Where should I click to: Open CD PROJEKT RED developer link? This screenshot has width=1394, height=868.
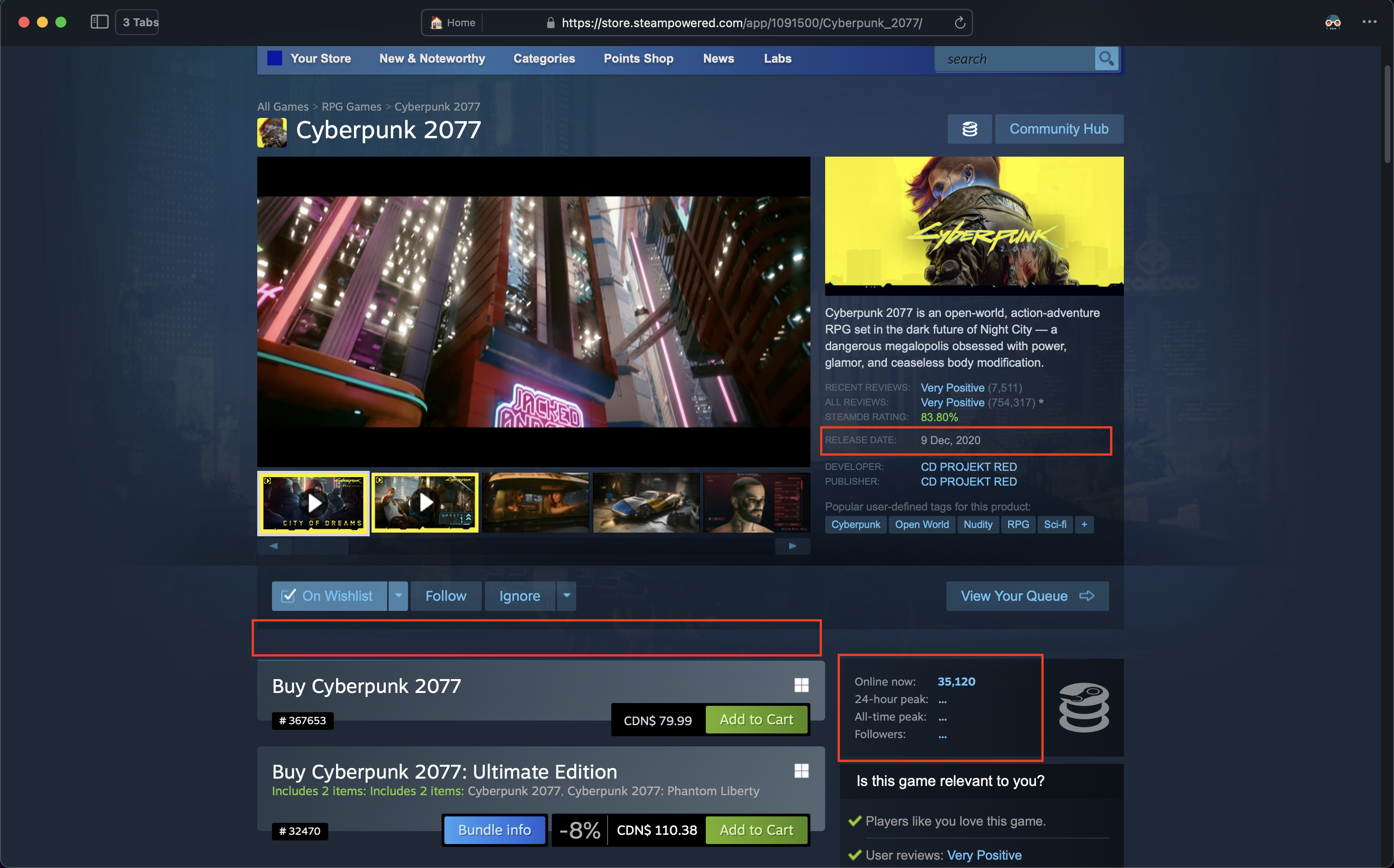(969, 467)
